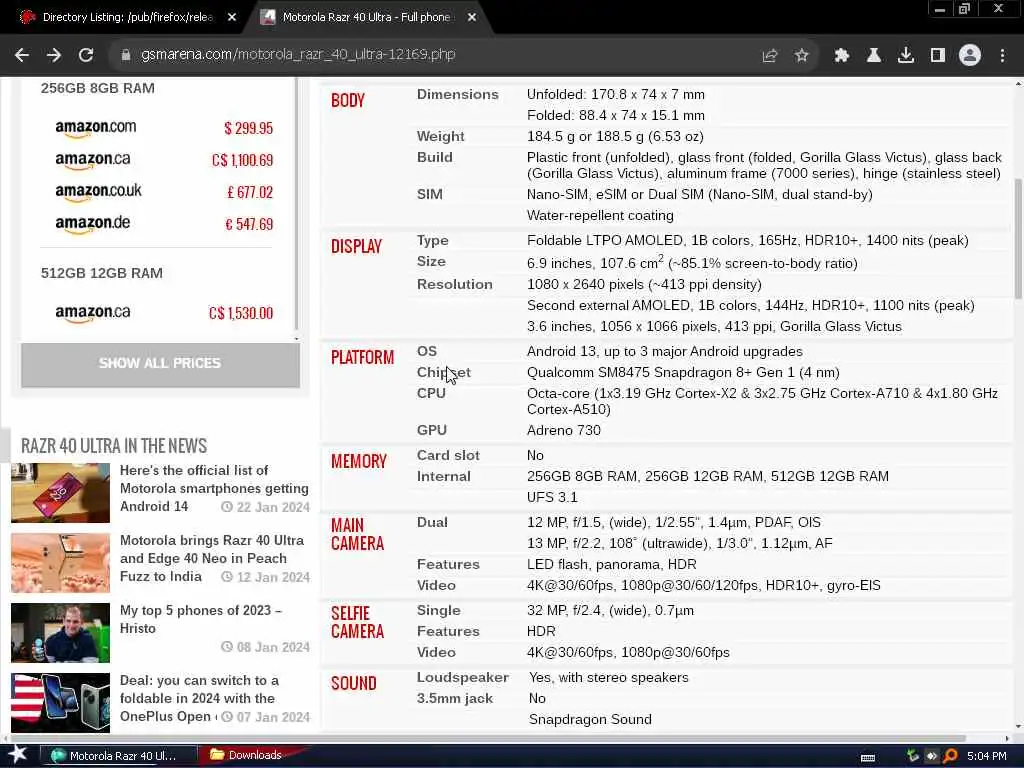Screen dimensions: 1024x768
Task: Bookmark this page with the star
Action: [801, 55]
